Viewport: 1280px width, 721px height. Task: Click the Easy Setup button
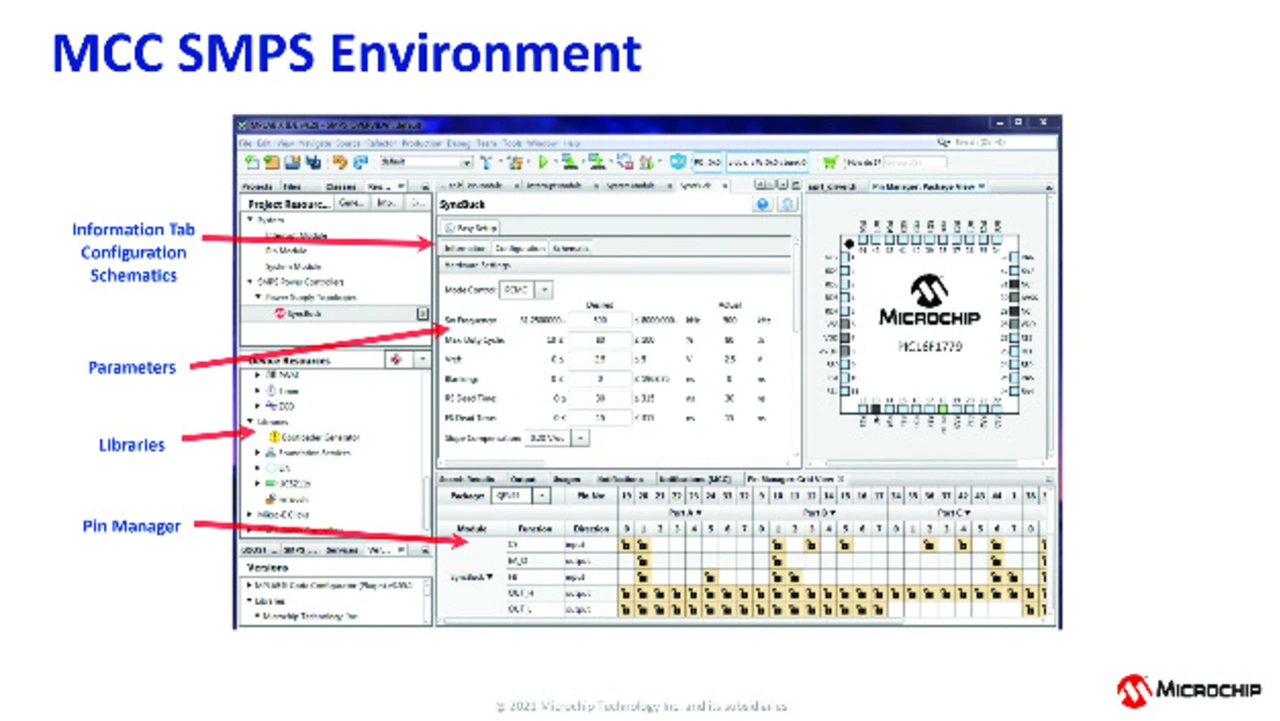coord(470,228)
